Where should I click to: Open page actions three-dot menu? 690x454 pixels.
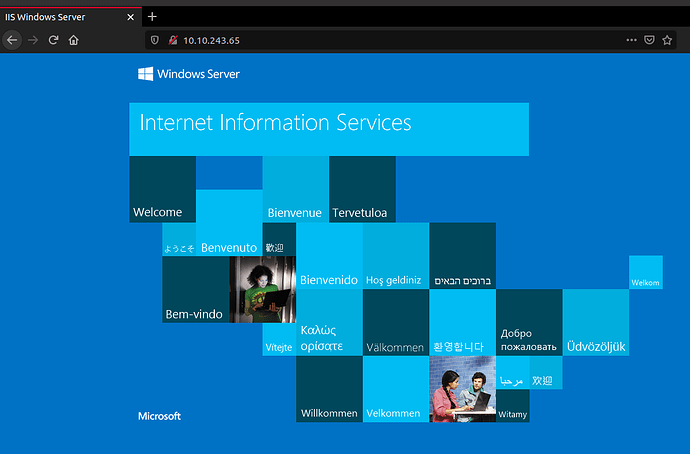point(631,40)
